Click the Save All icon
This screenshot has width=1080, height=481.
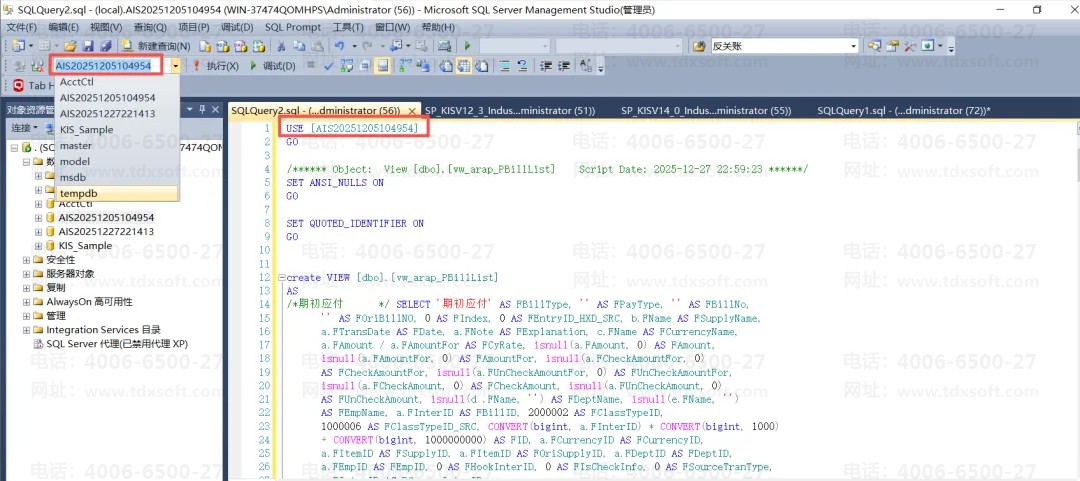[x=106, y=45]
